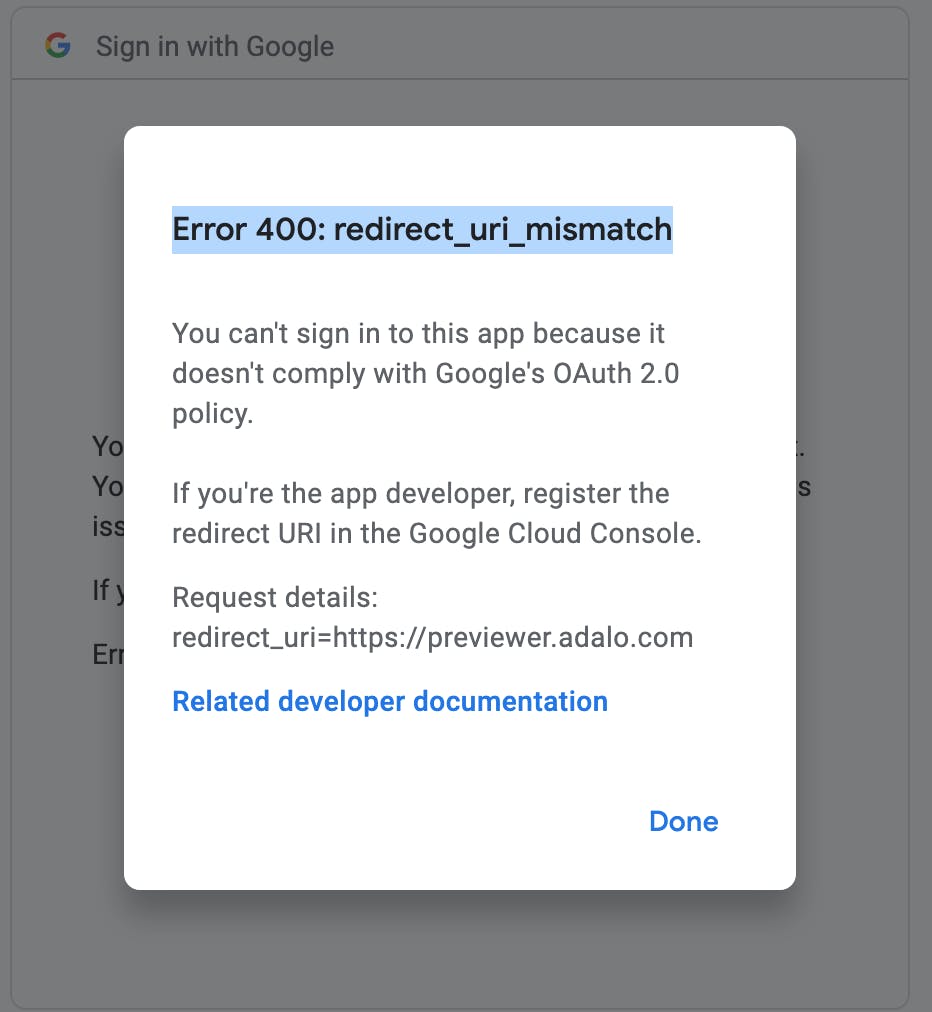Click the "You can't sign in to this app" line

pyautogui.click(x=418, y=333)
